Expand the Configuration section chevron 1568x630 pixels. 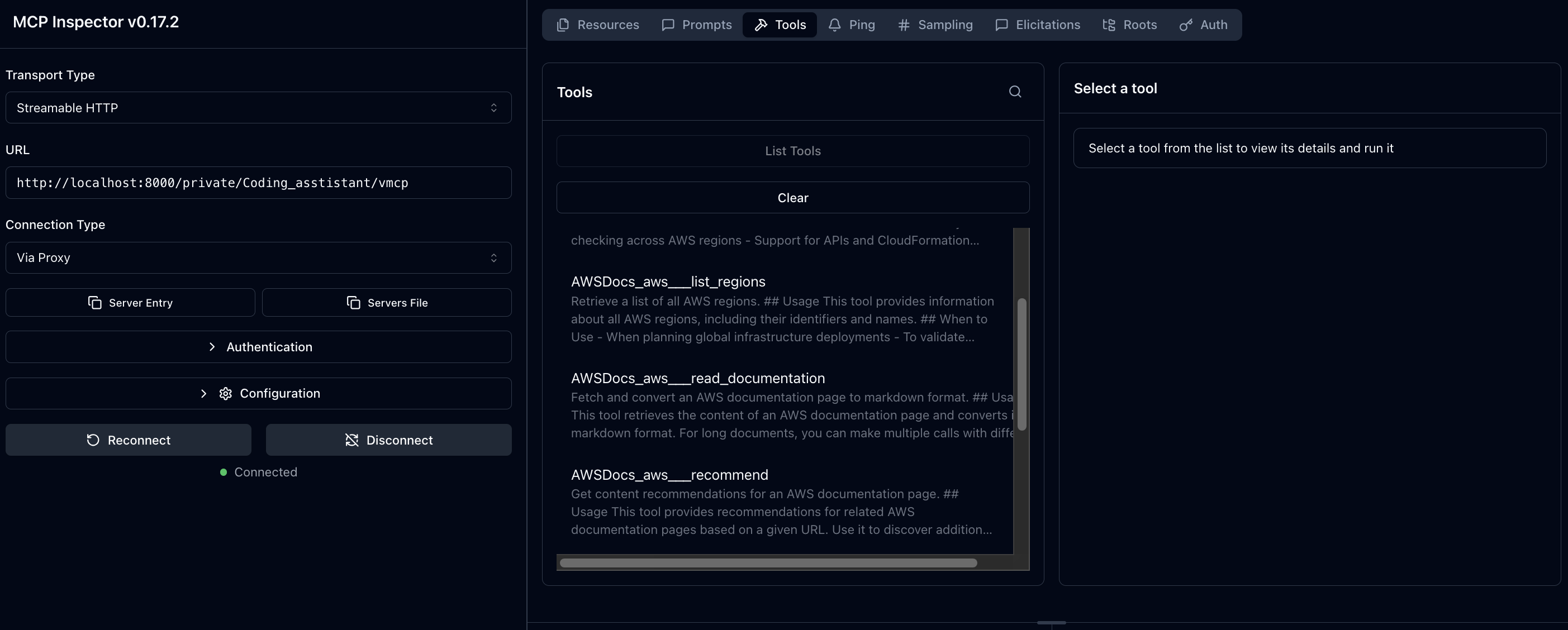coord(203,393)
